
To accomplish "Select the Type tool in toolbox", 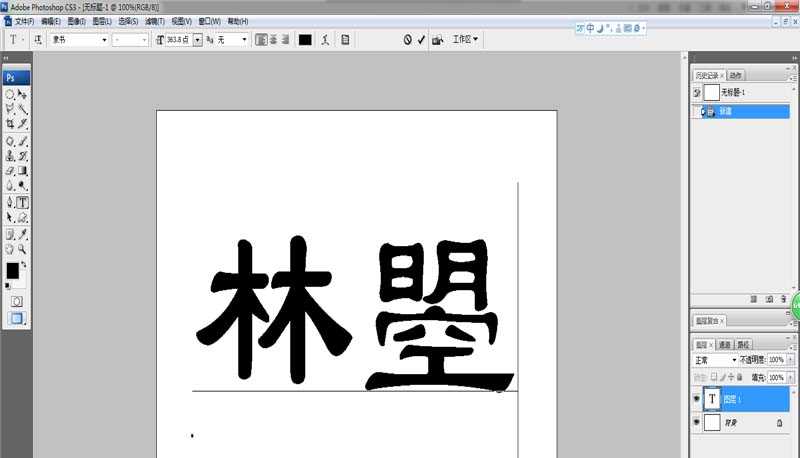I will pos(22,202).
